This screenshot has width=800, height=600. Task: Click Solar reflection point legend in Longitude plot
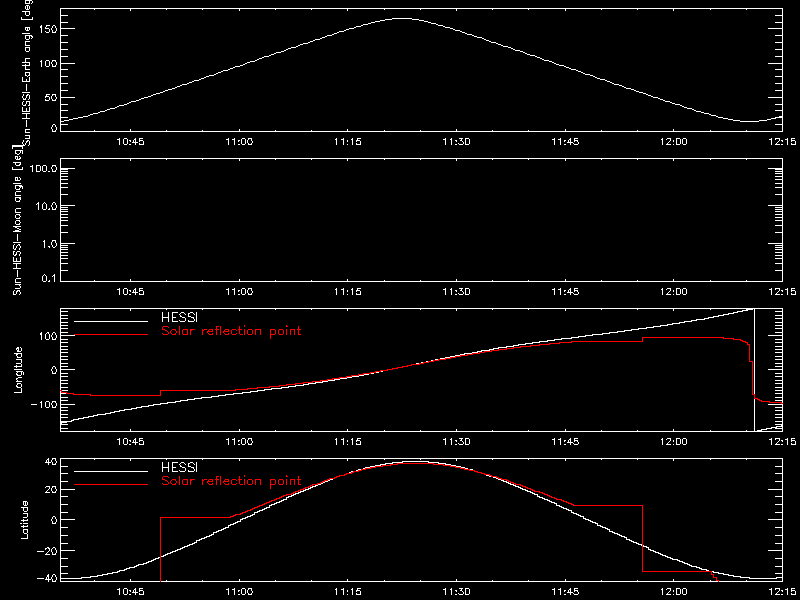coord(231,331)
